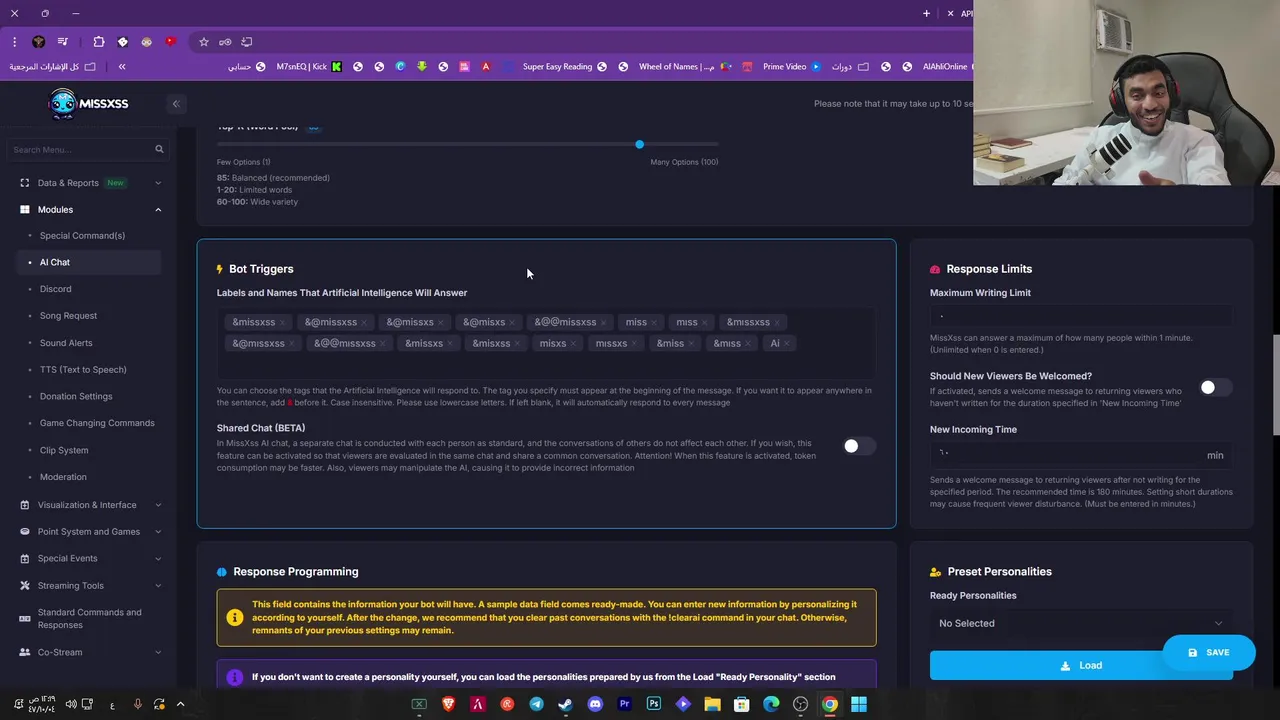Viewport: 1280px width, 720px height.
Task: Click the Load personality button
Action: (1081, 665)
